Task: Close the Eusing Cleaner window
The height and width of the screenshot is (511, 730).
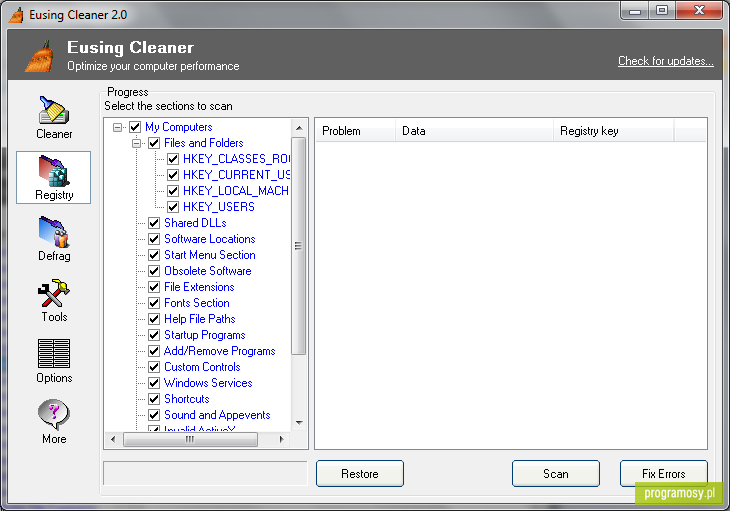Action: [699, 11]
